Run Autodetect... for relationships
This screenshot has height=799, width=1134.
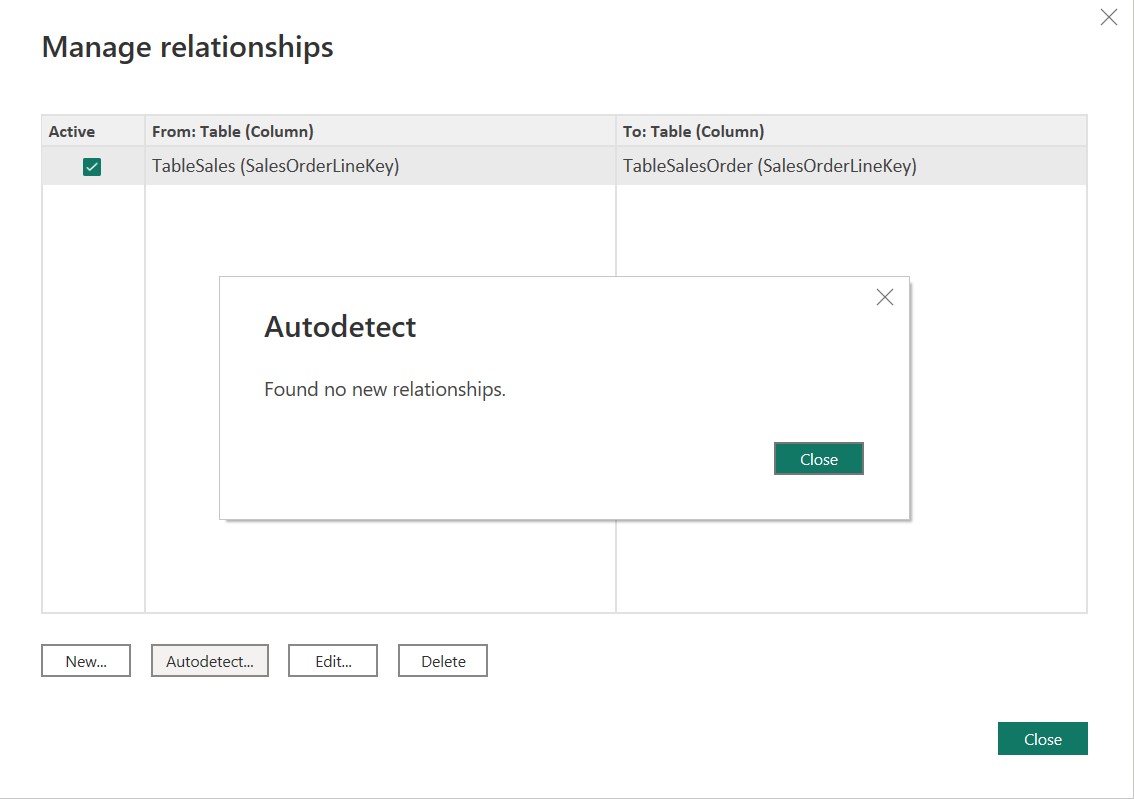click(x=210, y=661)
